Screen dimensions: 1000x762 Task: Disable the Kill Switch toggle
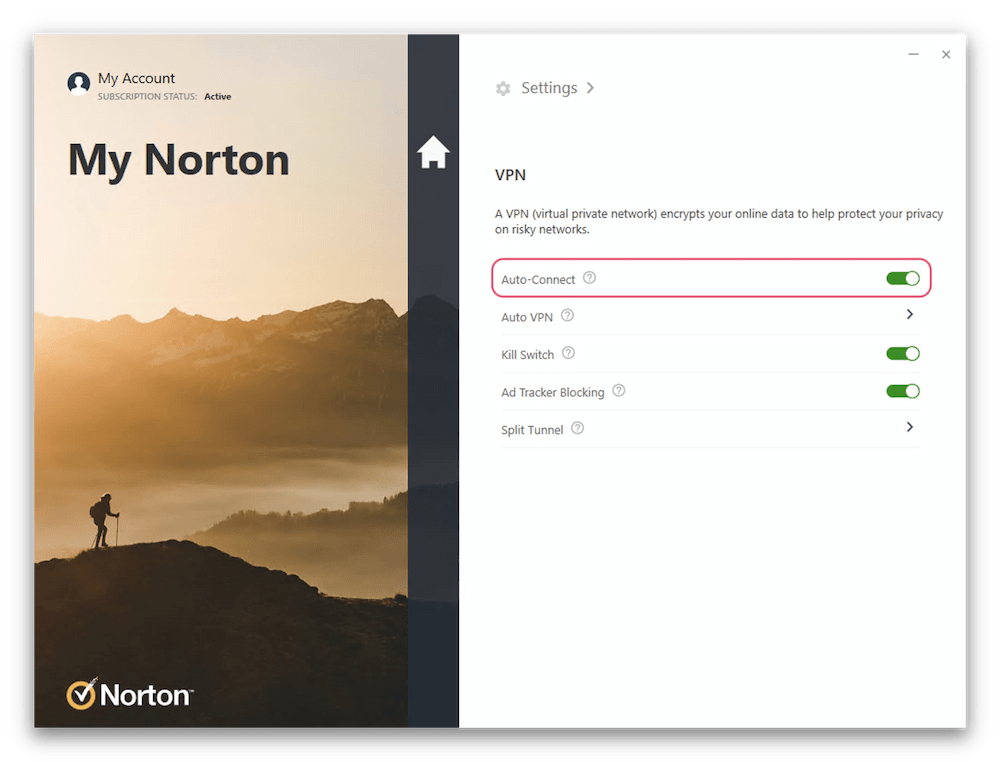902,353
